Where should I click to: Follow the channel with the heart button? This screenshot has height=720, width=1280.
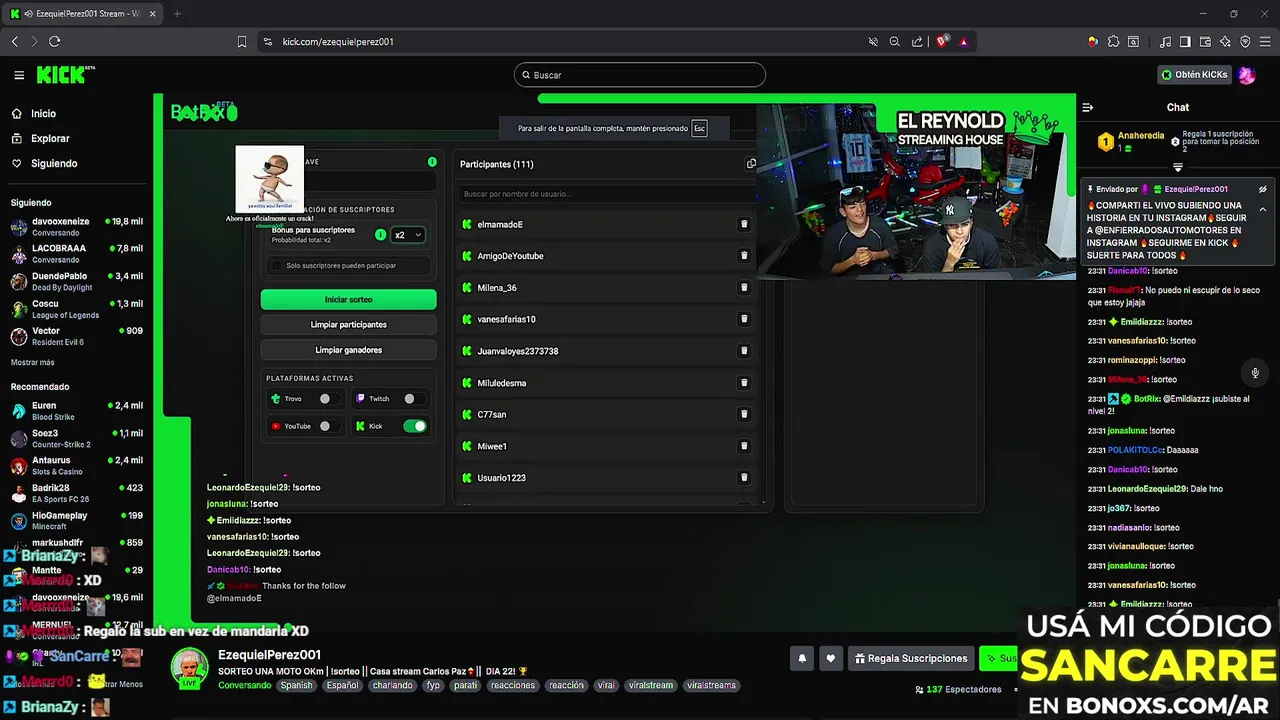(830, 658)
